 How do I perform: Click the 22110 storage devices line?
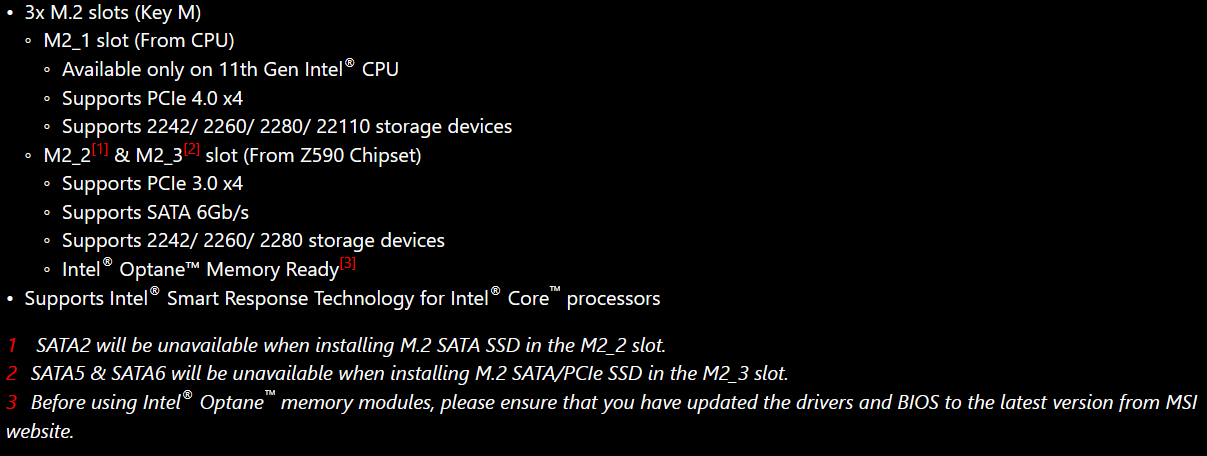[x=287, y=127]
